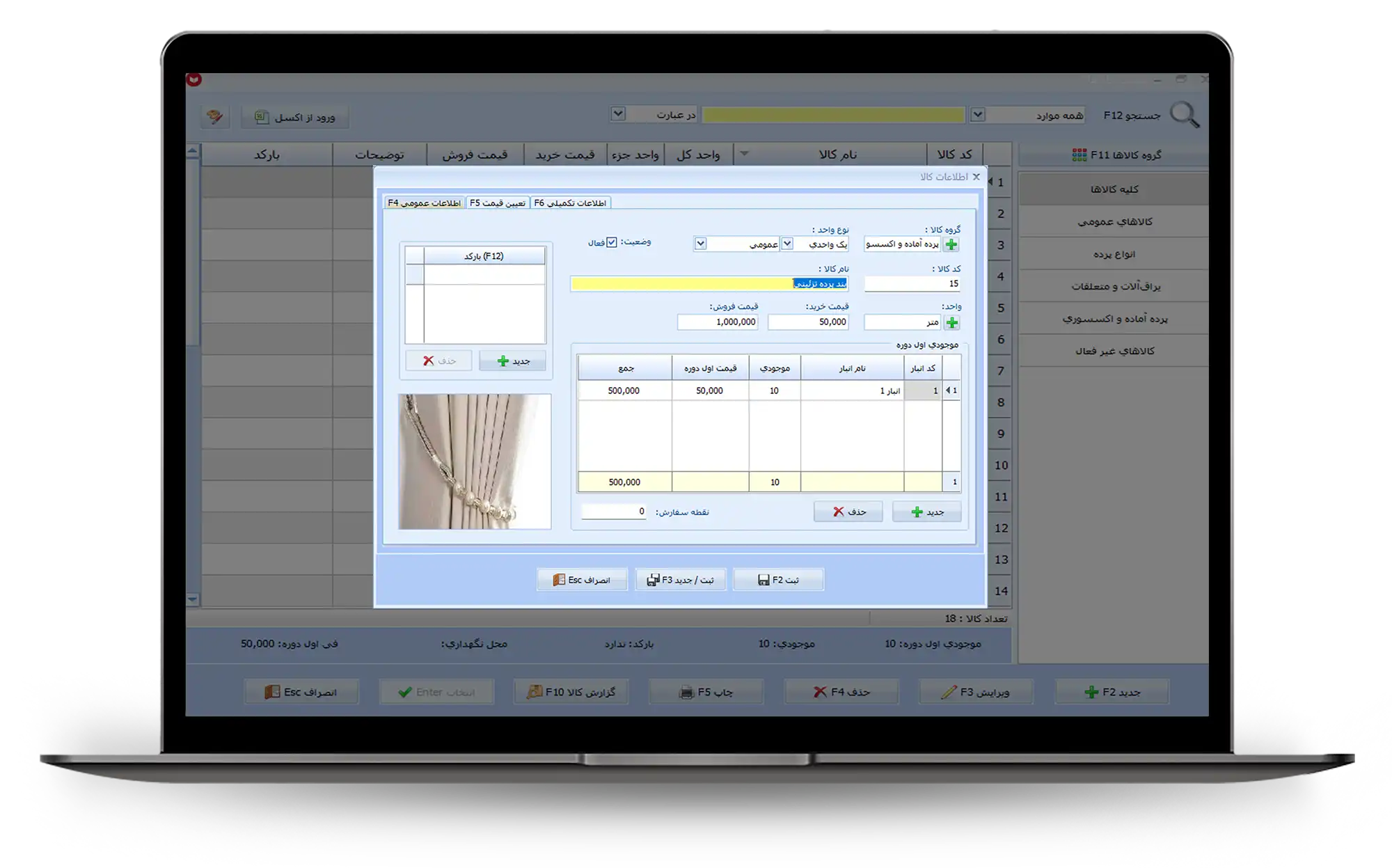Toggle the 'فعال' status checkbox

coord(611,242)
